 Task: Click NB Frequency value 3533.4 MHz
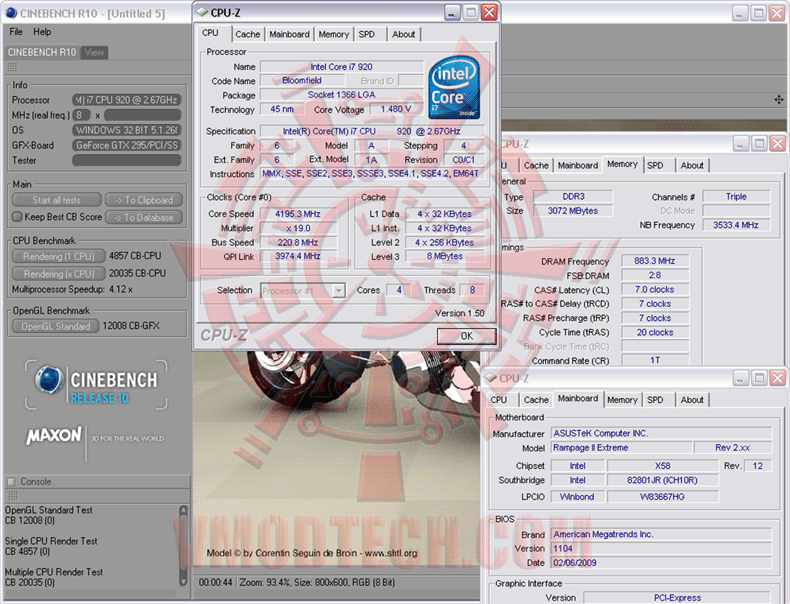click(736, 225)
